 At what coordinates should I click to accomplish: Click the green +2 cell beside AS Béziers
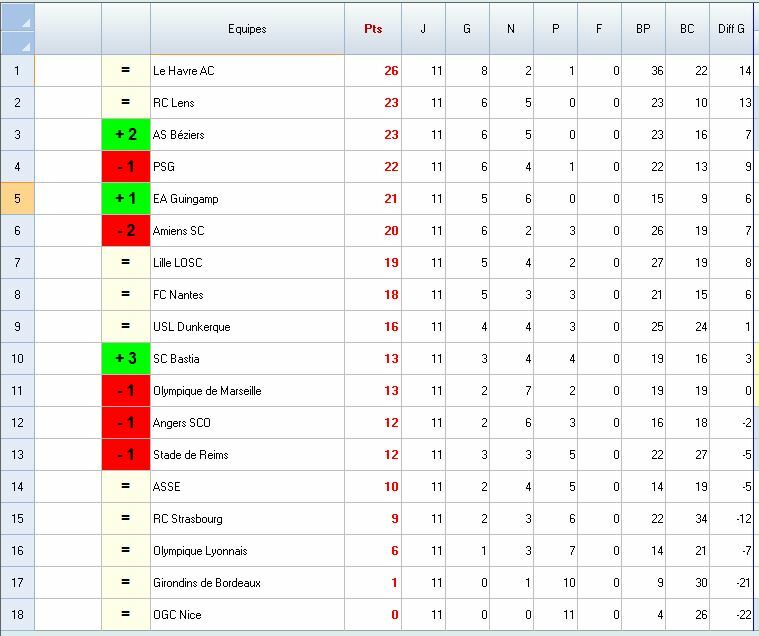point(126,135)
